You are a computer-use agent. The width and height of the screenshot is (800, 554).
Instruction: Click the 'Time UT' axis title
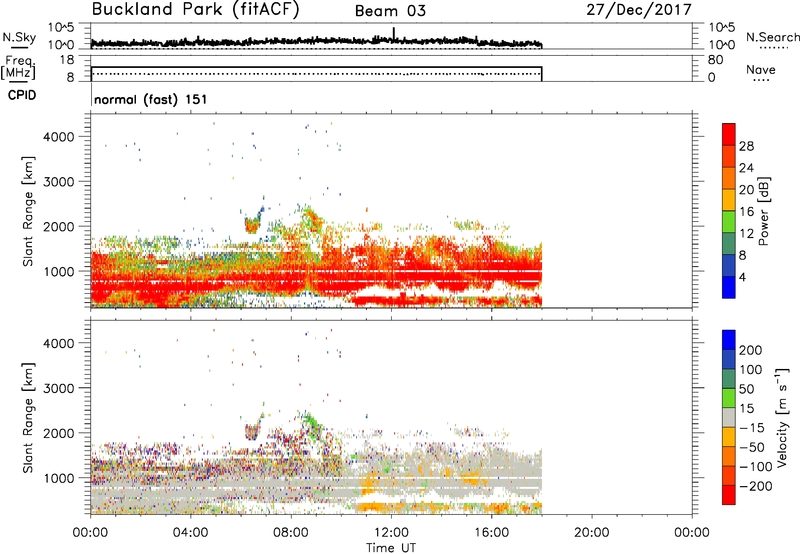(x=391, y=548)
